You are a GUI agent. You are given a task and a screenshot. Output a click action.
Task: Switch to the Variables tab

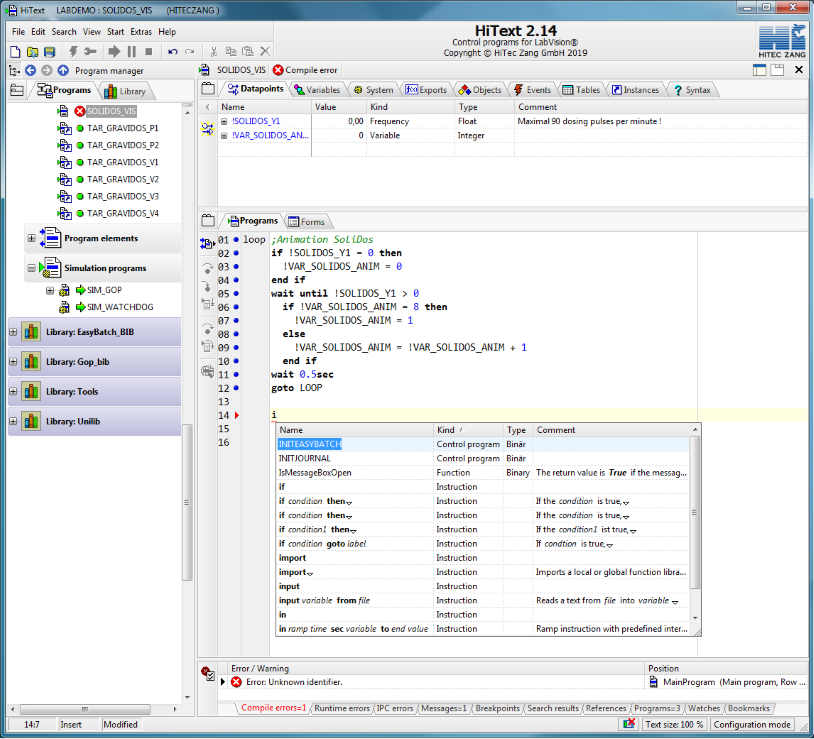coord(317,90)
